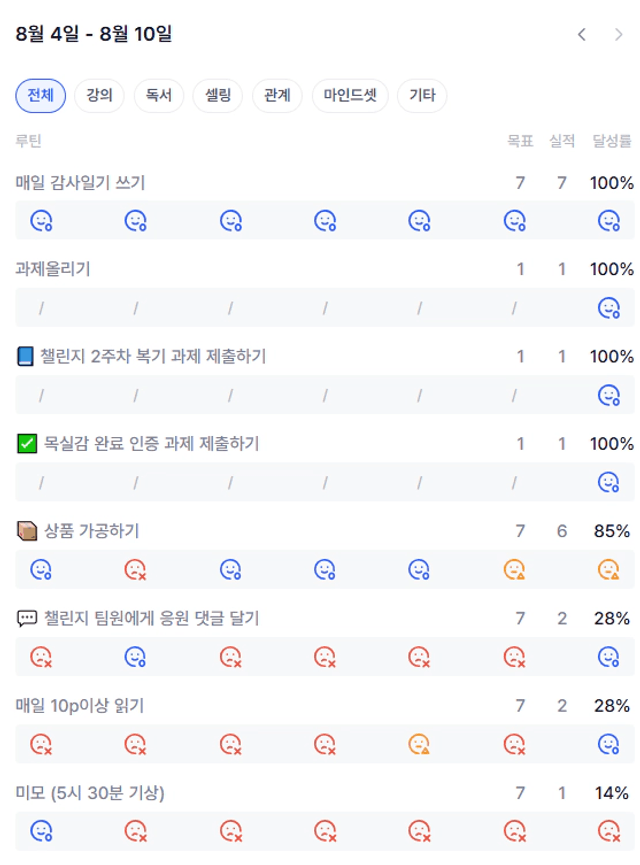
Task: Click the first orange face in 상품 가공하기 row
Action: tap(514, 569)
